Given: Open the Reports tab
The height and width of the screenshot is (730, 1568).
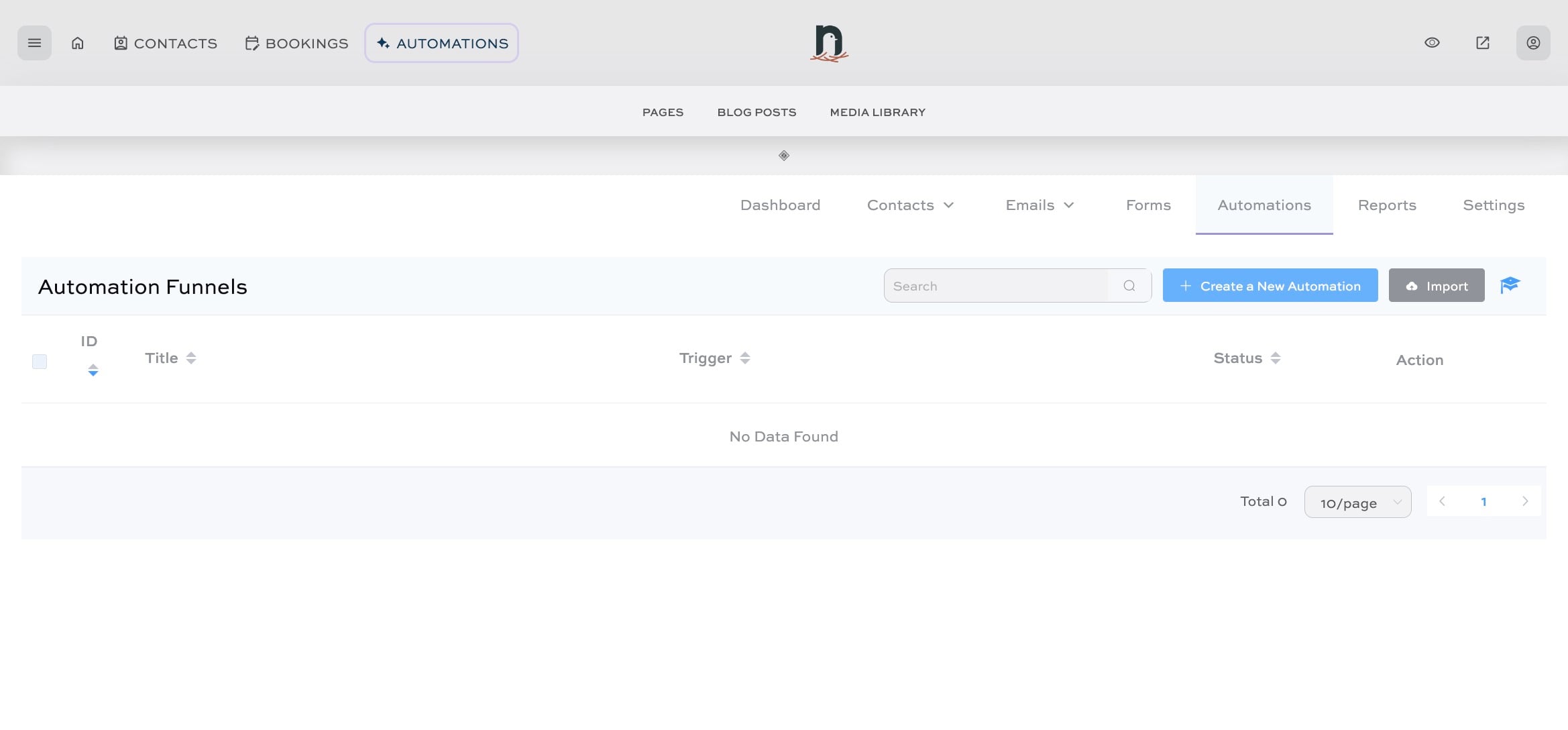Looking at the screenshot, I should pyautogui.click(x=1387, y=205).
